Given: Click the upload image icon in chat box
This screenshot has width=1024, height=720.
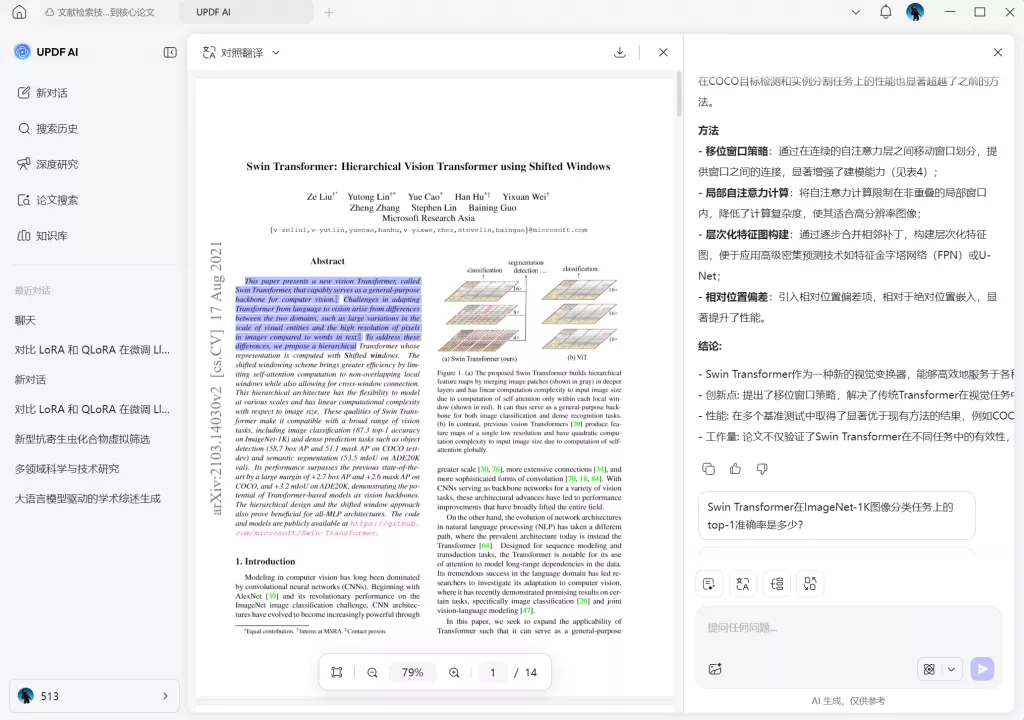Looking at the screenshot, I should click(x=714, y=669).
